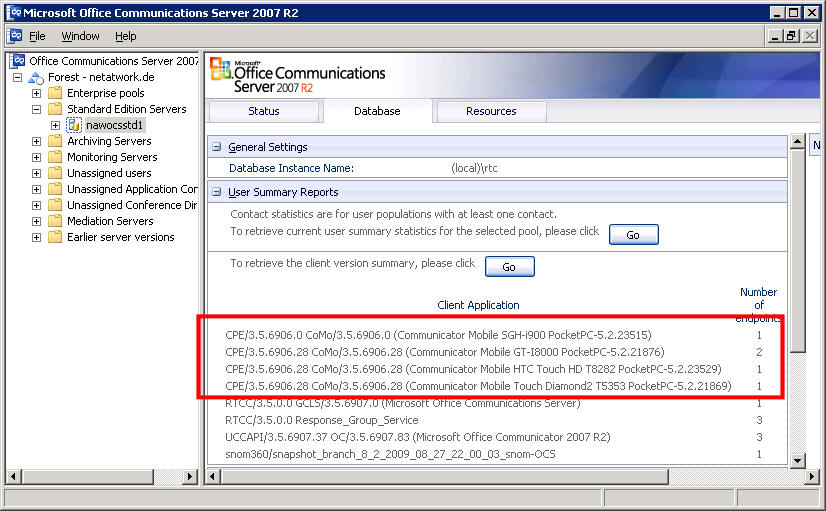
Task: Switch to the Resources tab
Action: click(491, 111)
